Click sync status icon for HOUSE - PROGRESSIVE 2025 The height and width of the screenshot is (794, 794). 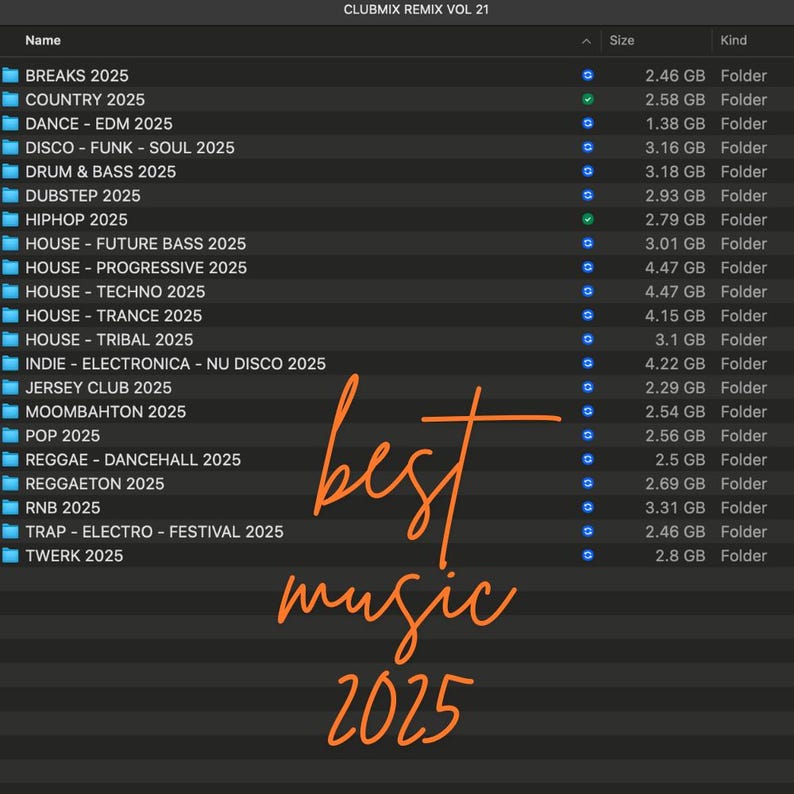(x=587, y=267)
